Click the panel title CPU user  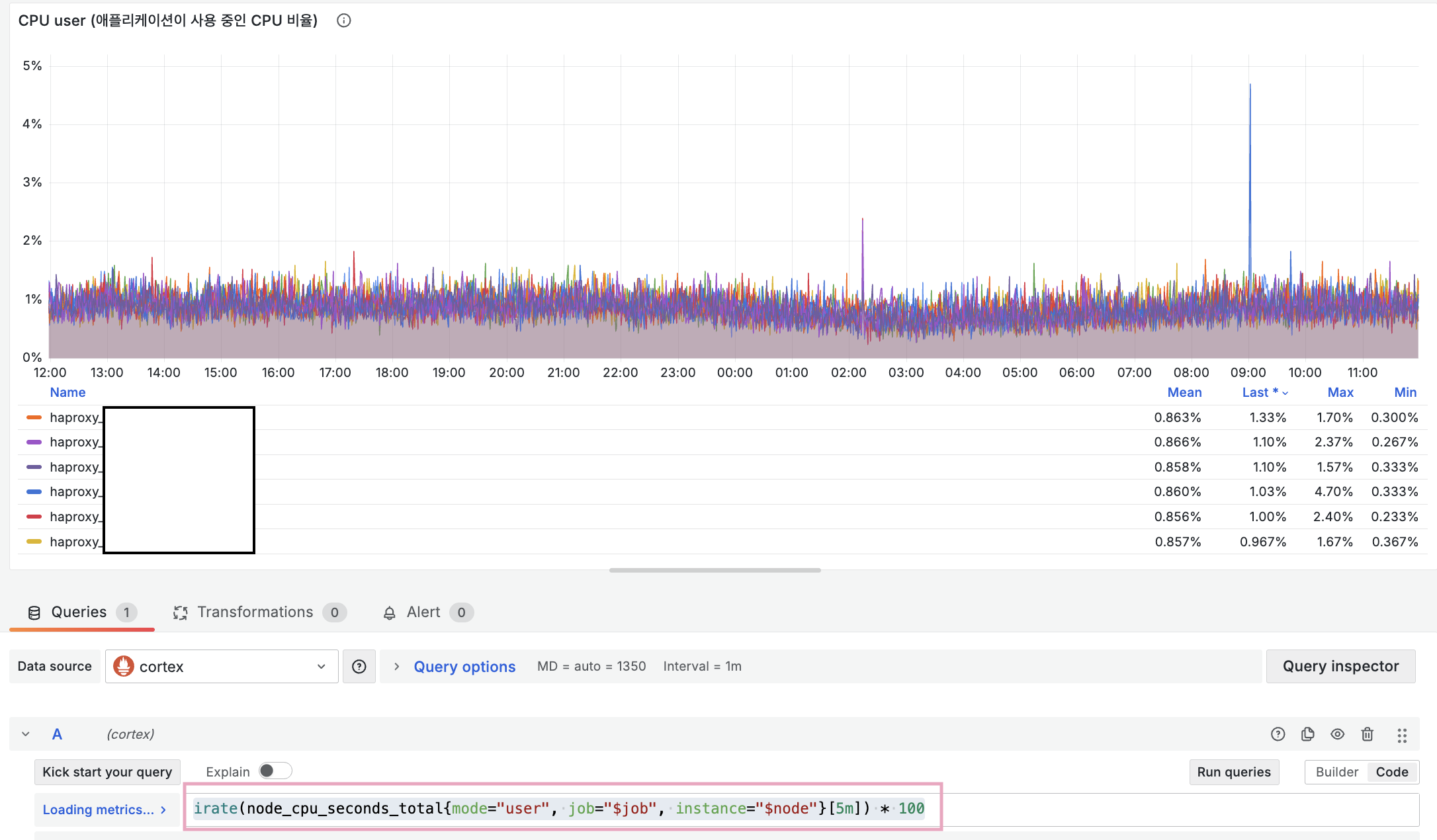coord(168,21)
